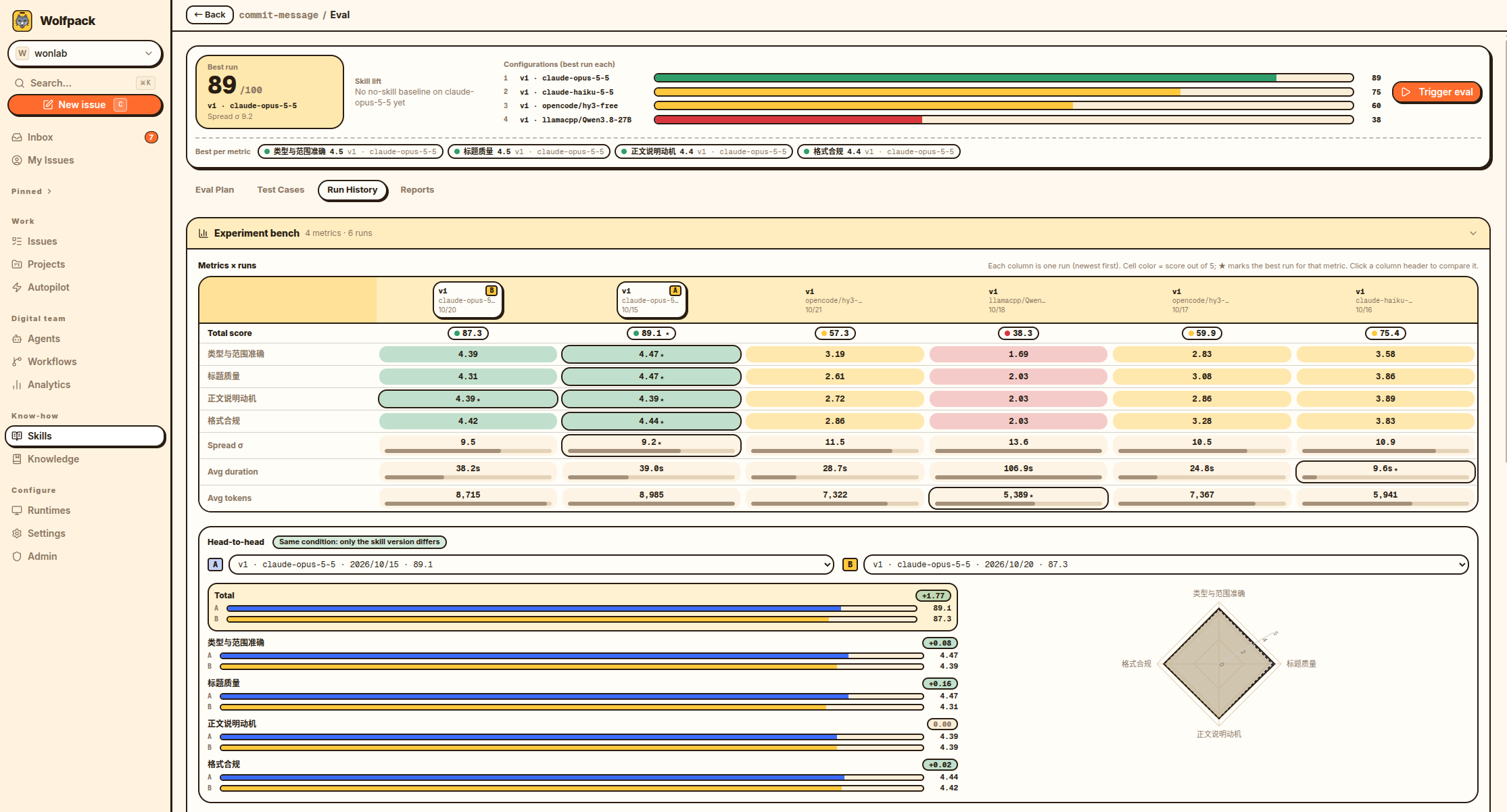
Task: Click the Trigger eval button
Action: [x=1437, y=92]
